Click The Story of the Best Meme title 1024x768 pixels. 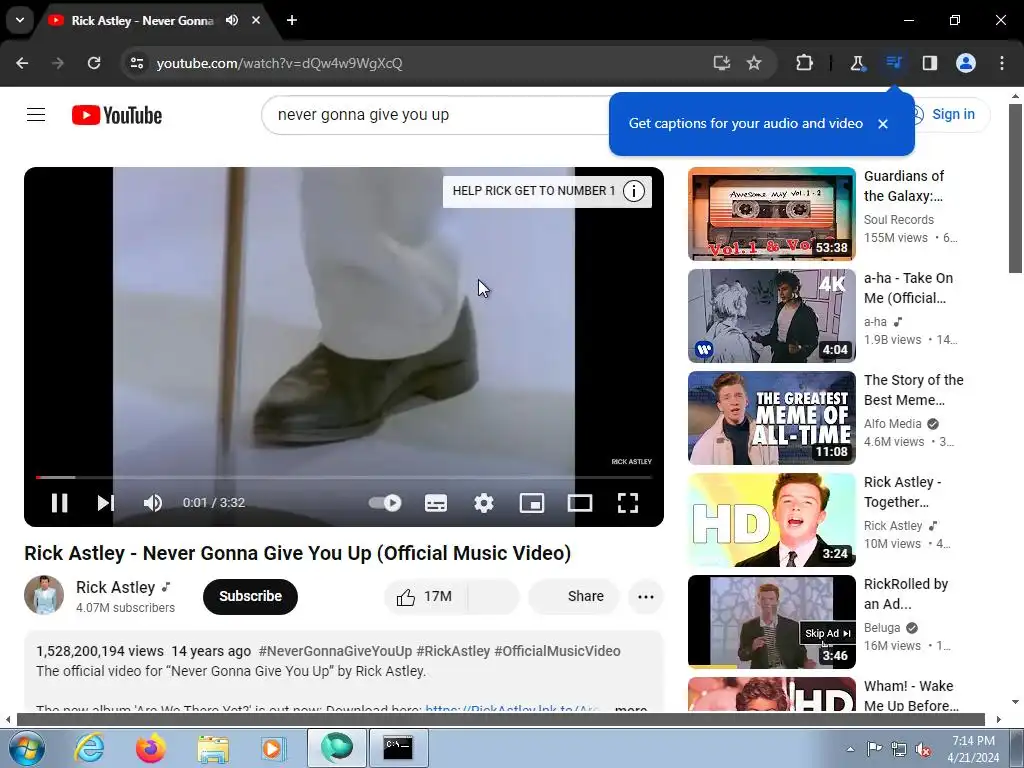914,390
